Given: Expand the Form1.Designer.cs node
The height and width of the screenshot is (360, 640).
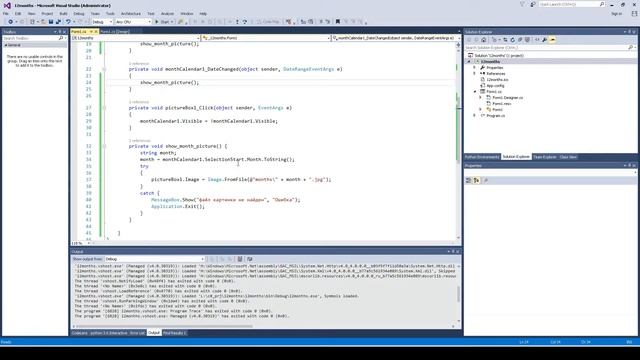Looking at the screenshot, I should (x=480, y=98).
